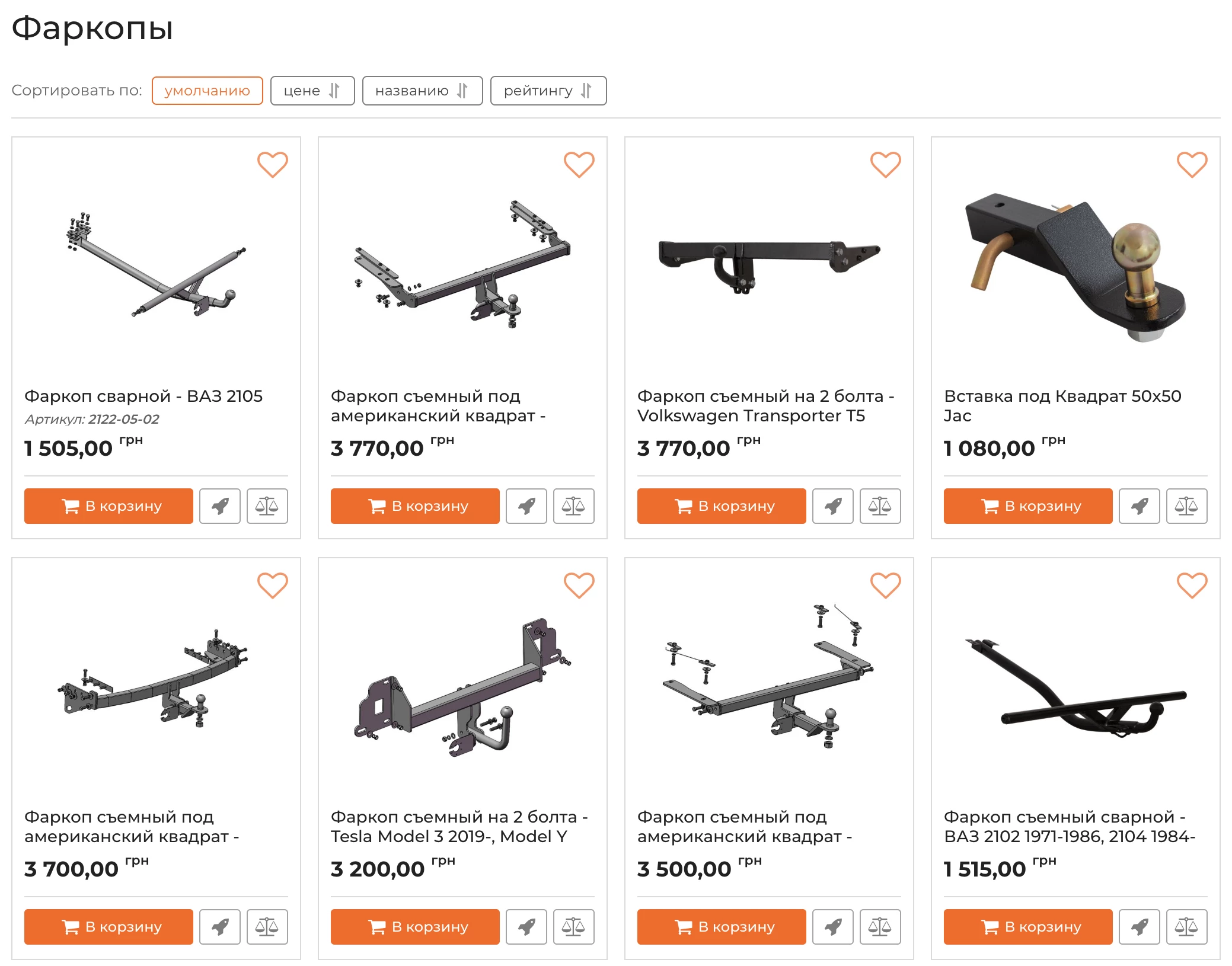Screen dimensions: 1232x966
Task: Add Фаркоп сварной ВАЗ 2105 to favorites
Action: (272, 165)
